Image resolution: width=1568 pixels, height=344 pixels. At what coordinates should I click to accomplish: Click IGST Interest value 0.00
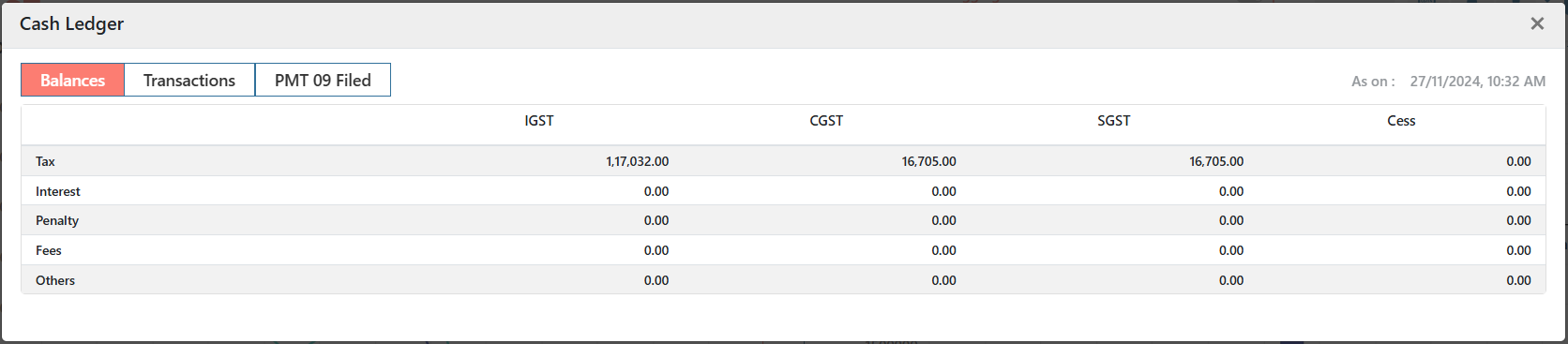(x=656, y=191)
